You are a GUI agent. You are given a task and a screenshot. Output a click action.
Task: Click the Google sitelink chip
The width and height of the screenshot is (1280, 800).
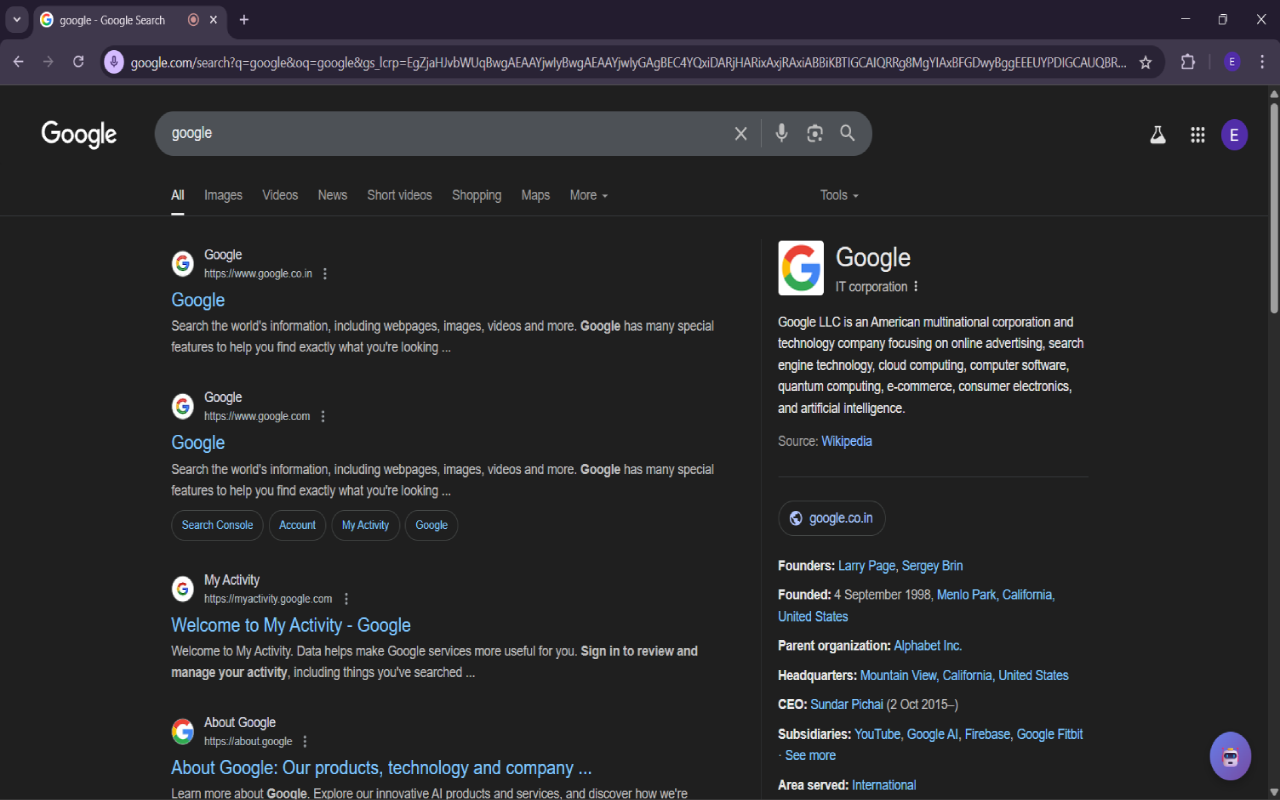[x=431, y=525]
